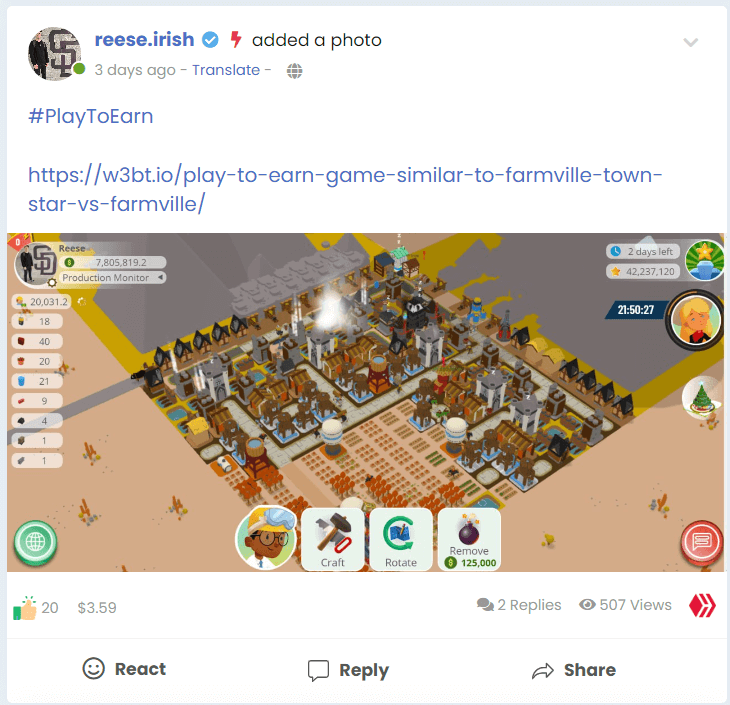Select the Rotate tool in game
Viewport: 730px width, 705px height.
pos(401,539)
